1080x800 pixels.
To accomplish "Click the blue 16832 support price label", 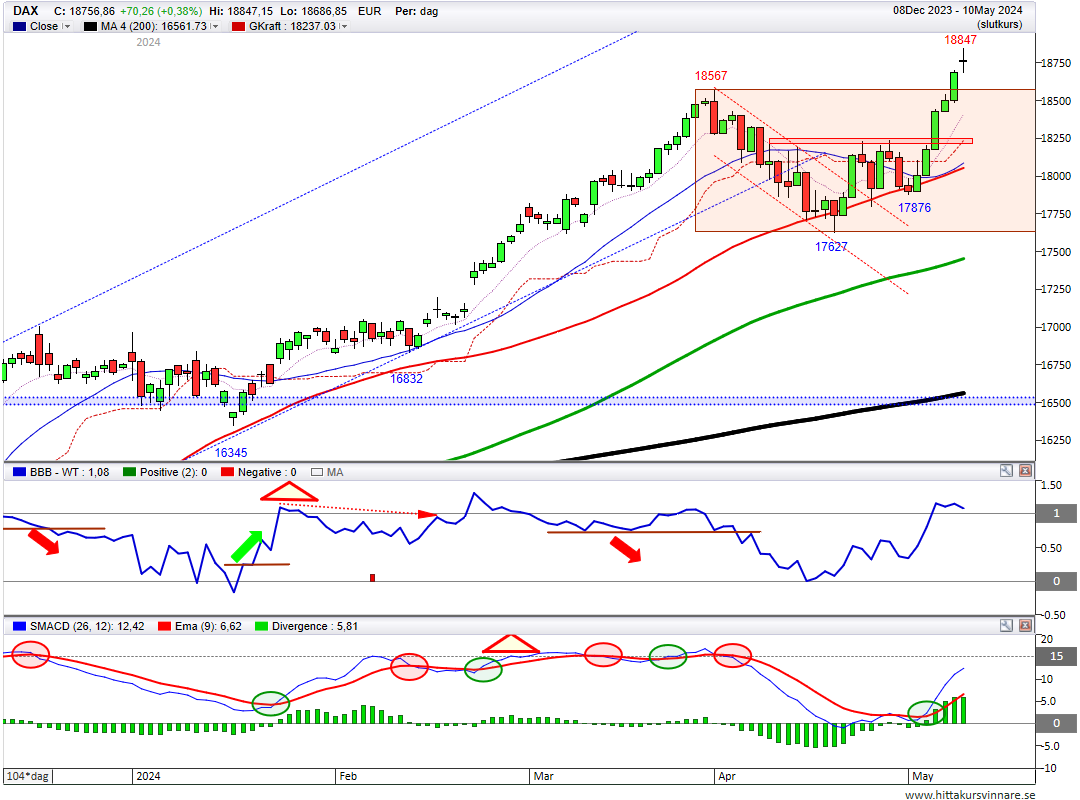I will (x=406, y=378).
